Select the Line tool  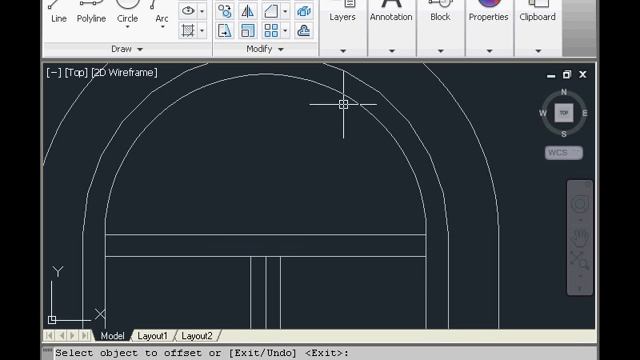(x=58, y=11)
